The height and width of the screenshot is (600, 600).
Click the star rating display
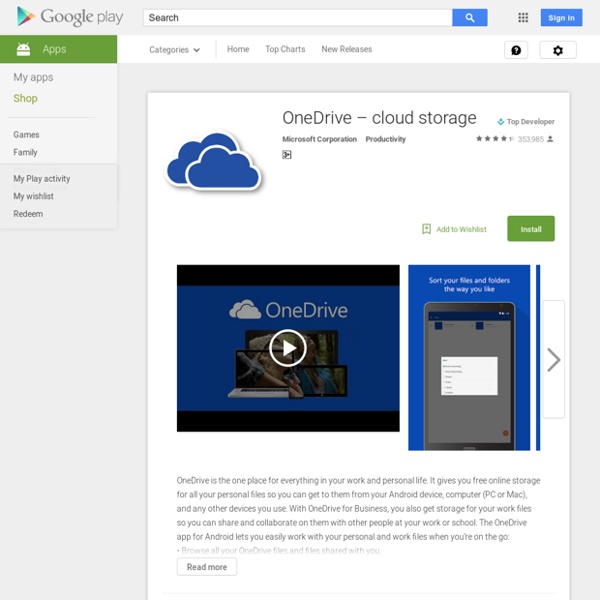(x=494, y=139)
